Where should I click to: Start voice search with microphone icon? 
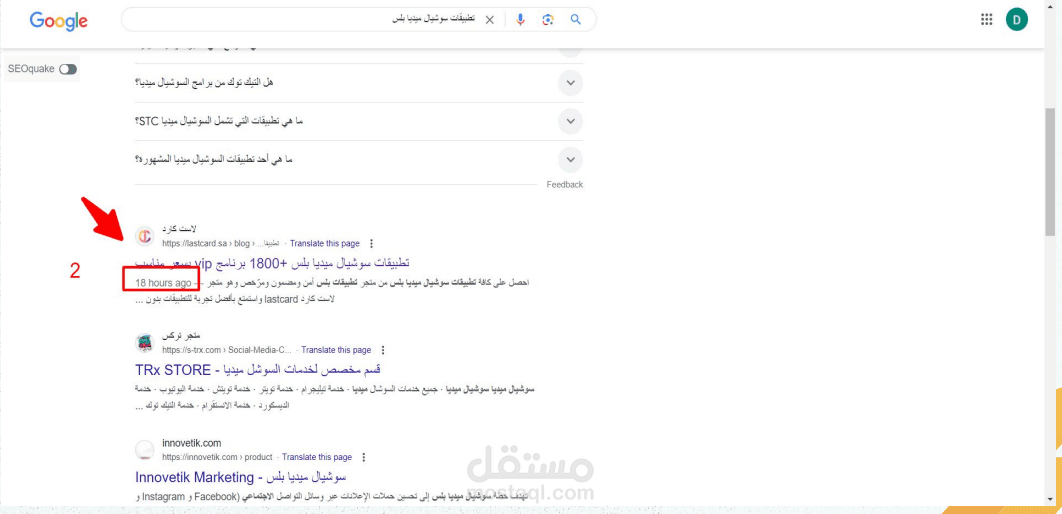pos(520,20)
